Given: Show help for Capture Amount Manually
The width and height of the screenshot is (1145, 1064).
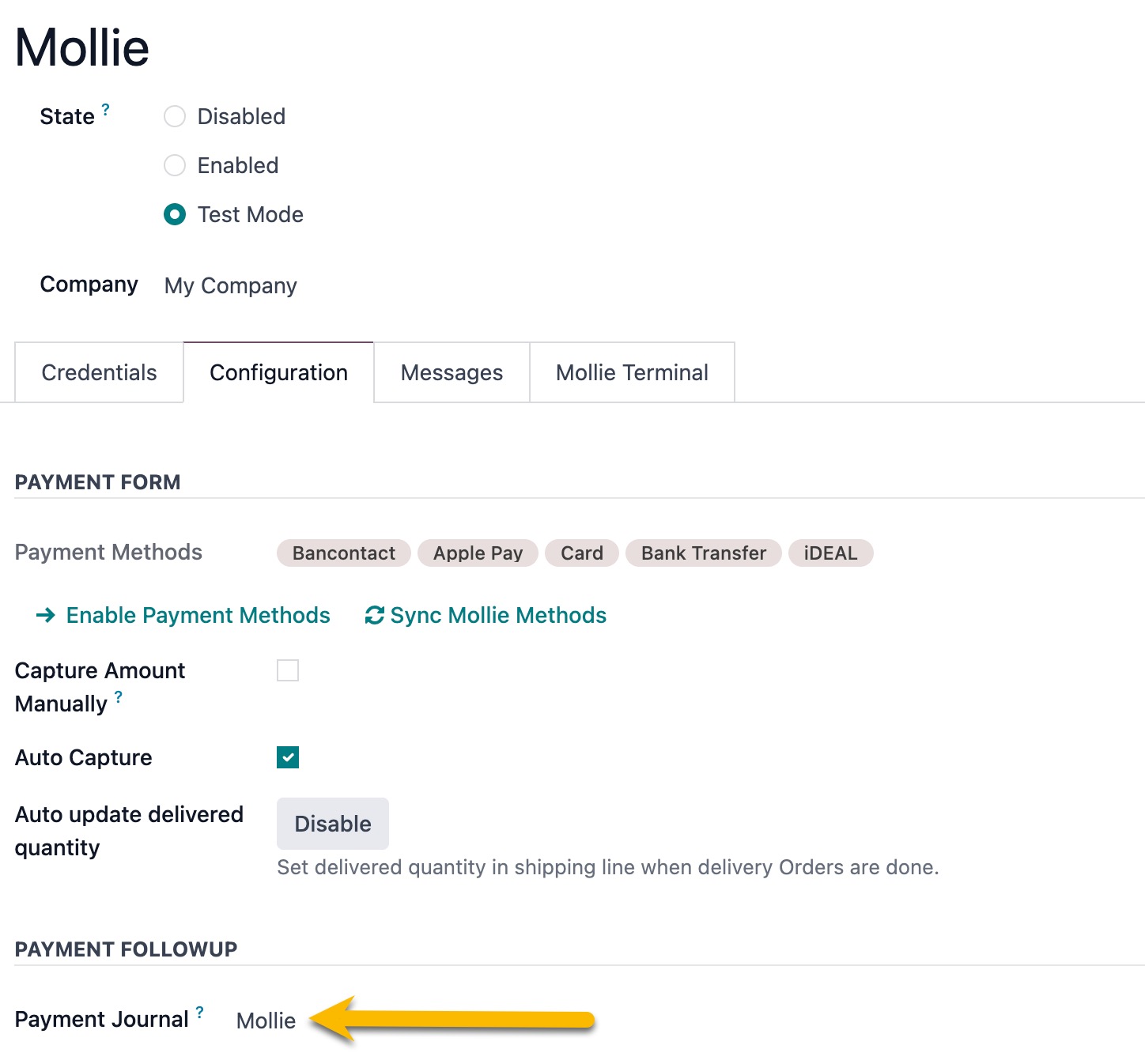Looking at the screenshot, I should [x=119, y=696].
